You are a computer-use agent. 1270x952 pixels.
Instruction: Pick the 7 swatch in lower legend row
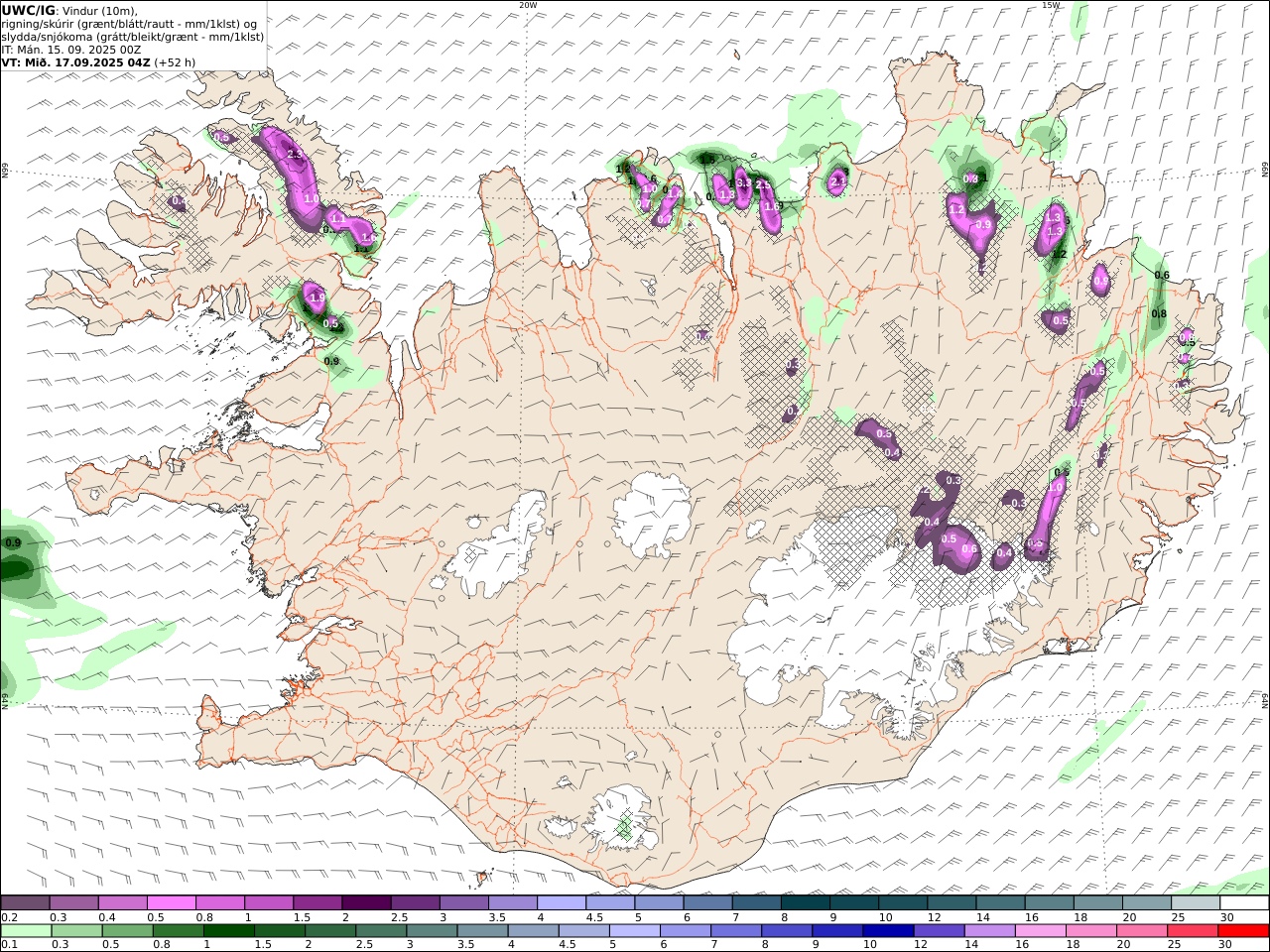pyautogui.click(x=736, y=931)
